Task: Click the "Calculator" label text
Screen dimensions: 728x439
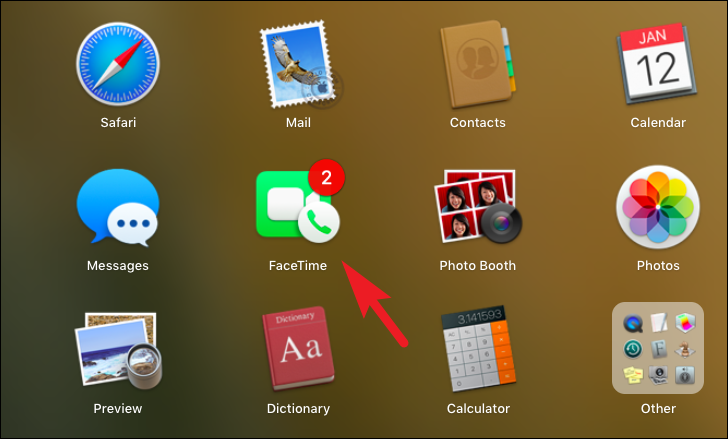Action: [478, 408]
